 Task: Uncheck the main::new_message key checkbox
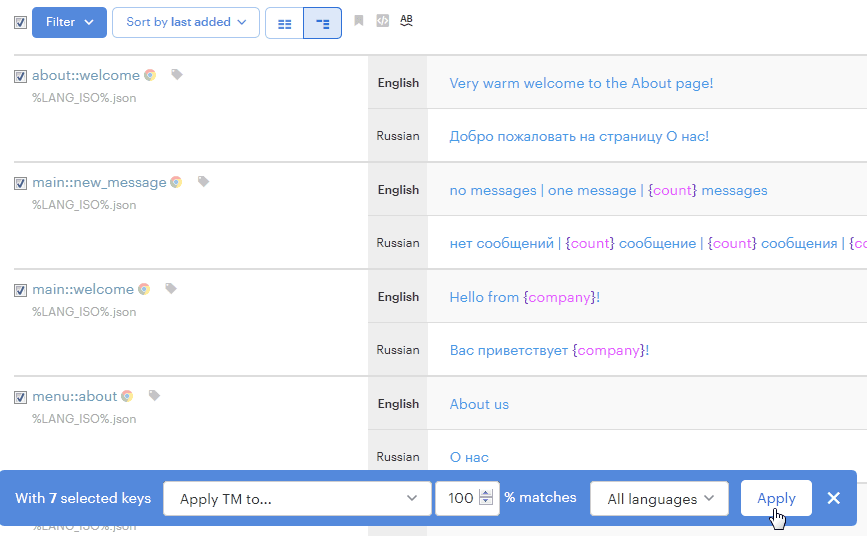pyautogui.click(x=20, y=183)
